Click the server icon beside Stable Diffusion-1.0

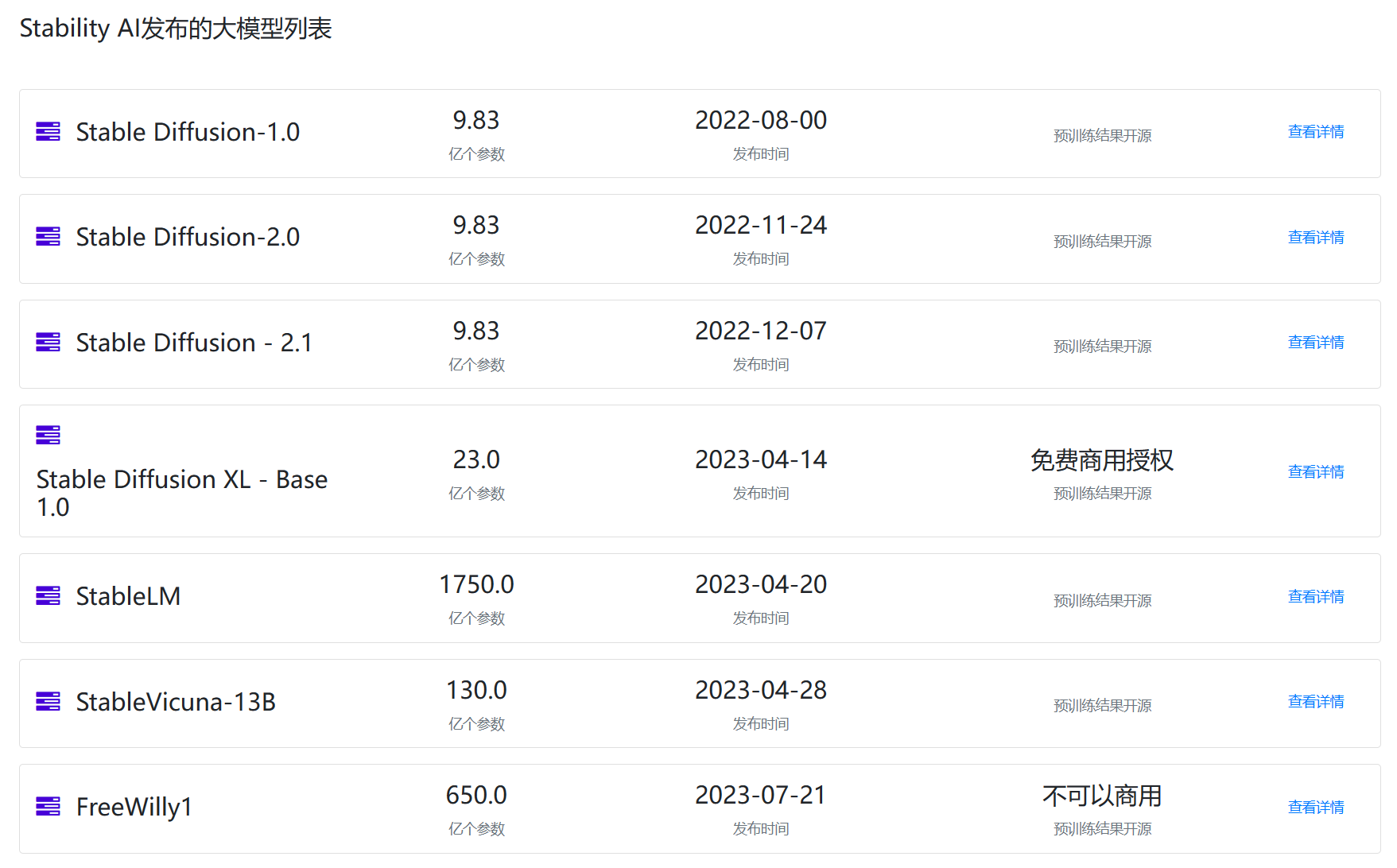tap(48, 131)
